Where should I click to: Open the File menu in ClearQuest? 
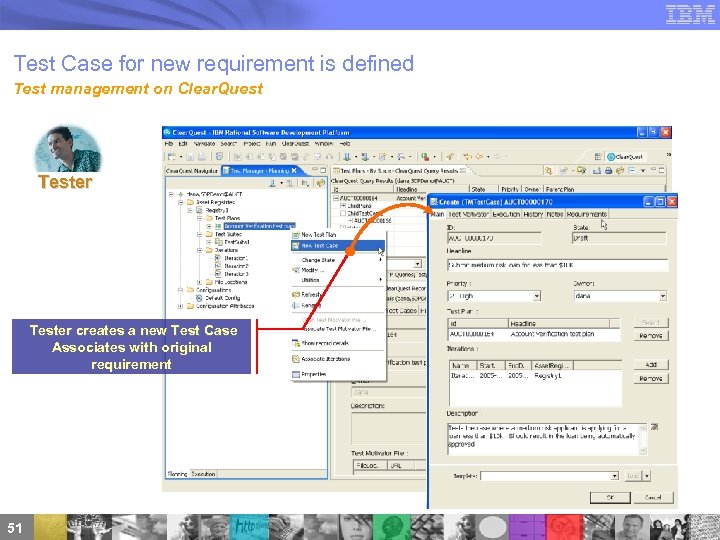[169, 144]
